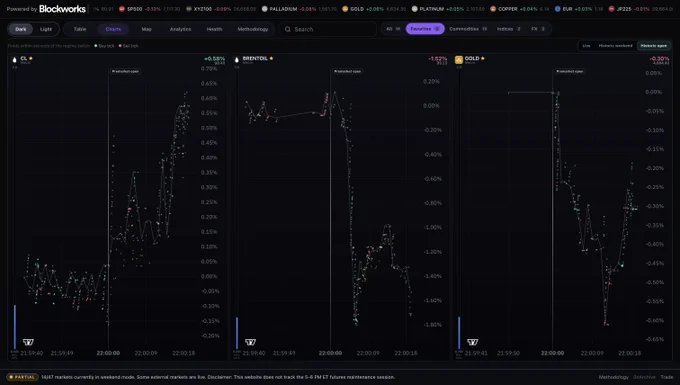Viewport: 680px width, 385px height.
Task: Filter by Indices
Action: pos(509,29)
